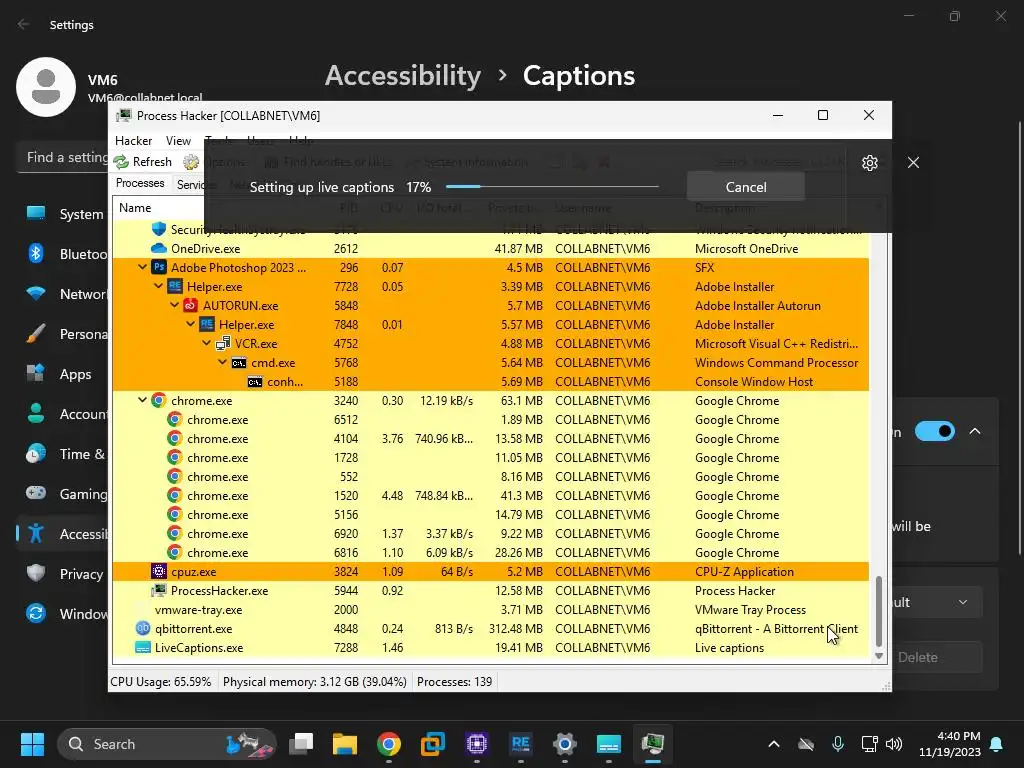Click Accessibility breadcrumb in Settings

403,76
